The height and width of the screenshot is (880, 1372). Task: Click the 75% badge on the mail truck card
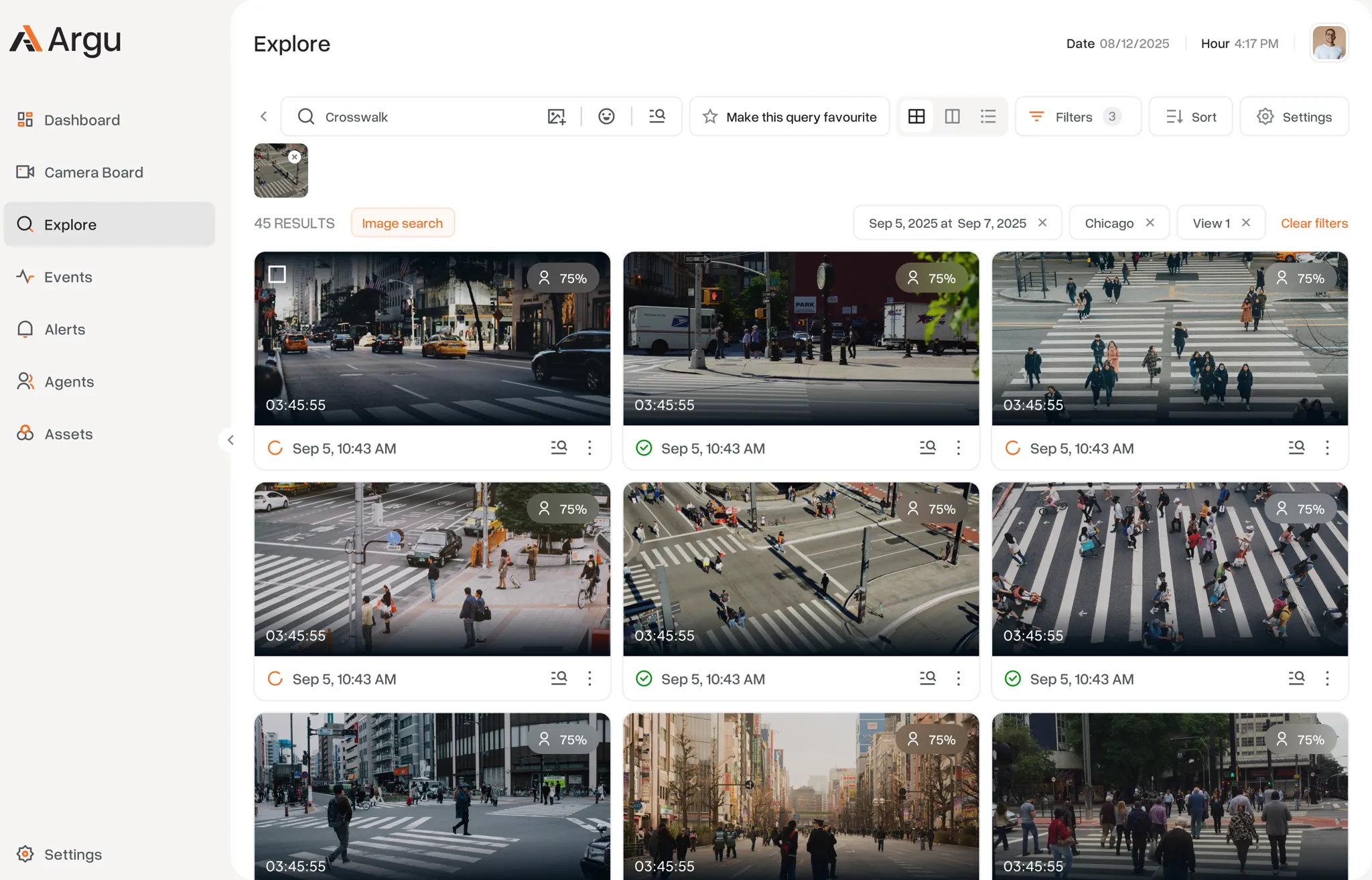[x=932, y=278]
